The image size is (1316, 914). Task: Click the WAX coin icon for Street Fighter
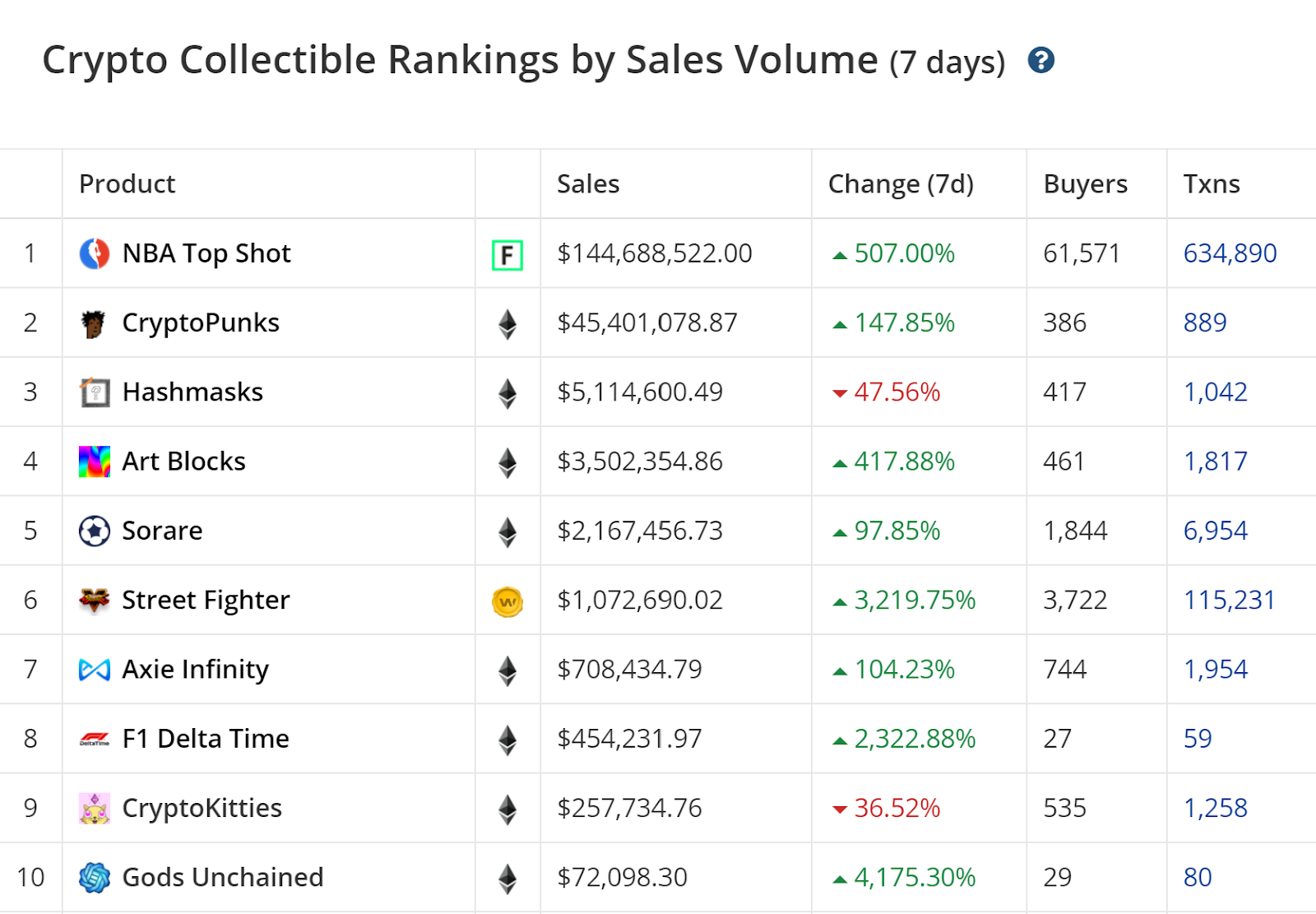click(x=507, y=601)
